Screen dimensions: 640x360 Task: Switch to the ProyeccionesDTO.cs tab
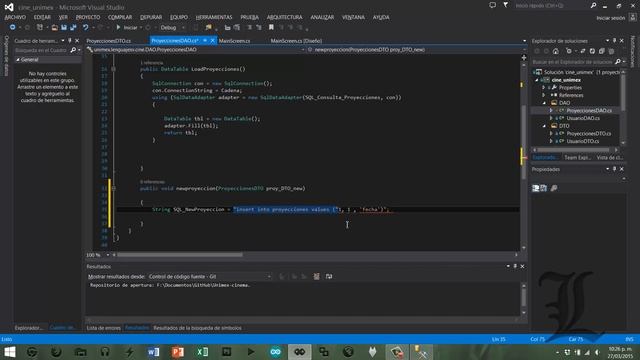109,41
